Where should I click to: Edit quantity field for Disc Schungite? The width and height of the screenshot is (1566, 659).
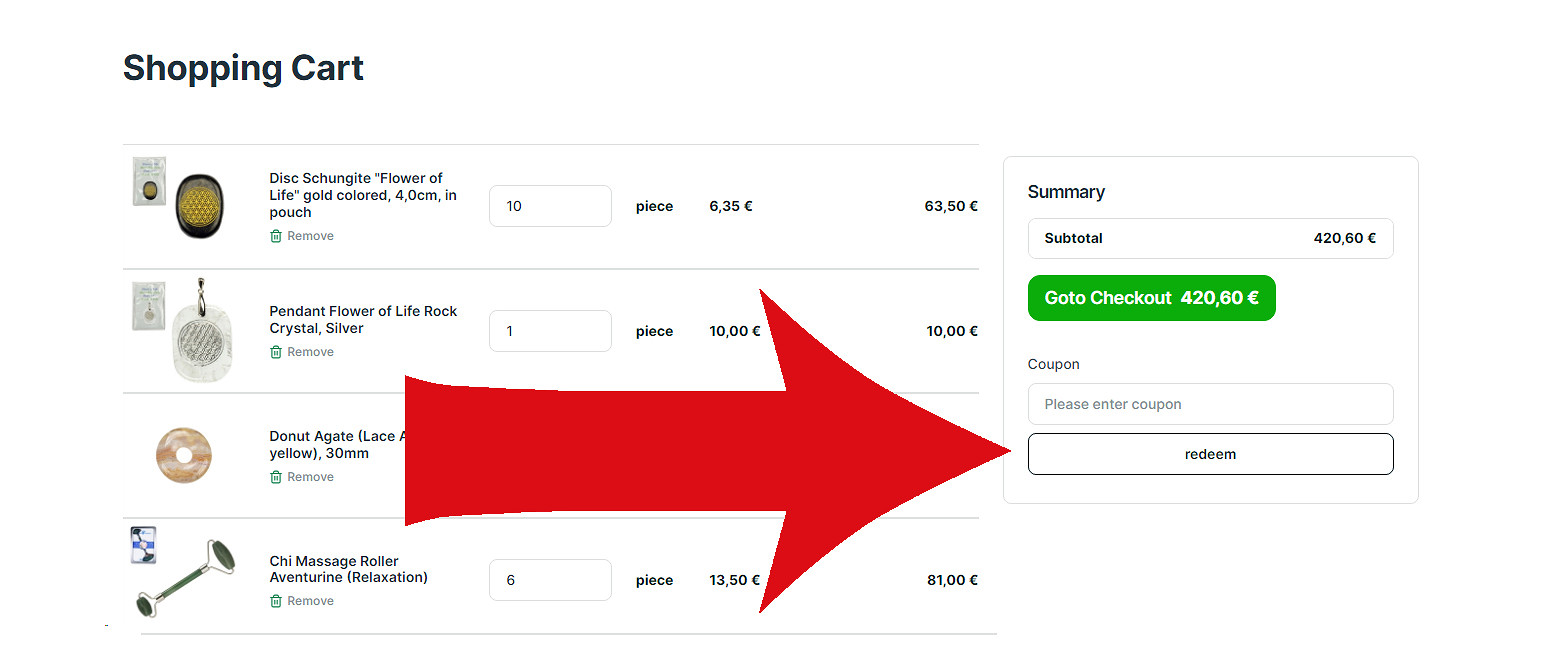coord(550,206)
